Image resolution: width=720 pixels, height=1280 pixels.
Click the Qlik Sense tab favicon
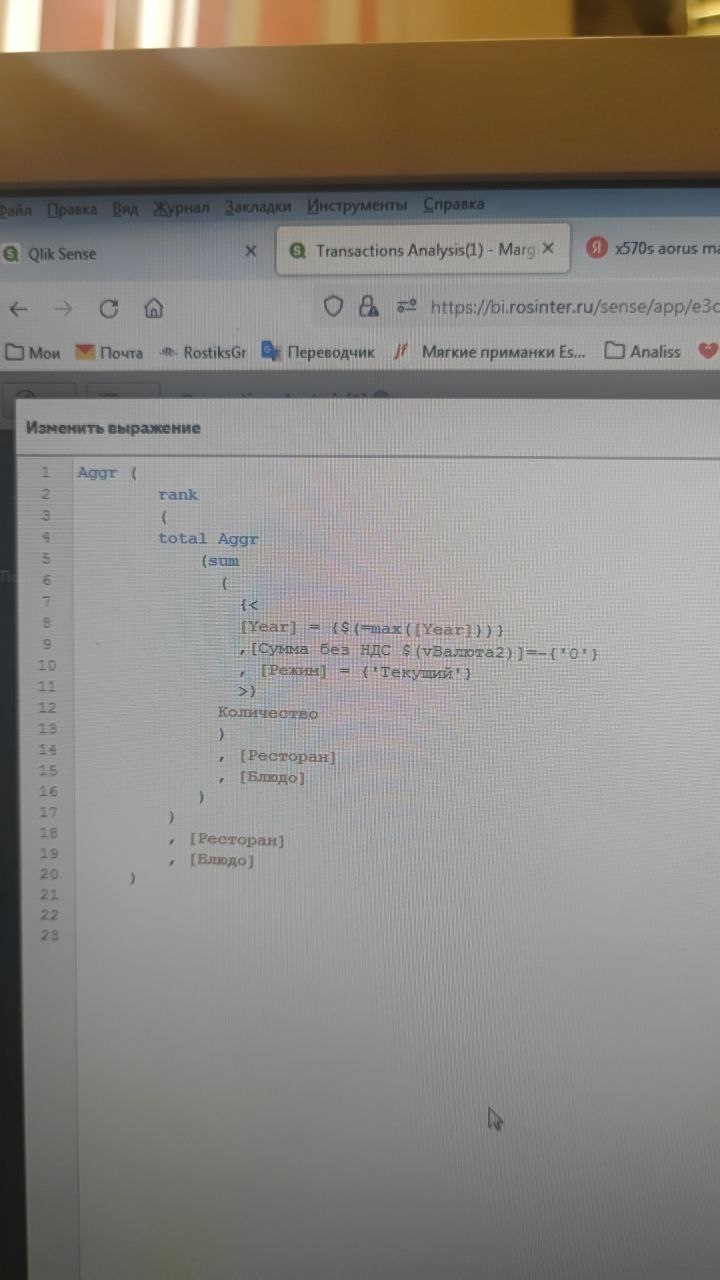click(x=11, y=254)
